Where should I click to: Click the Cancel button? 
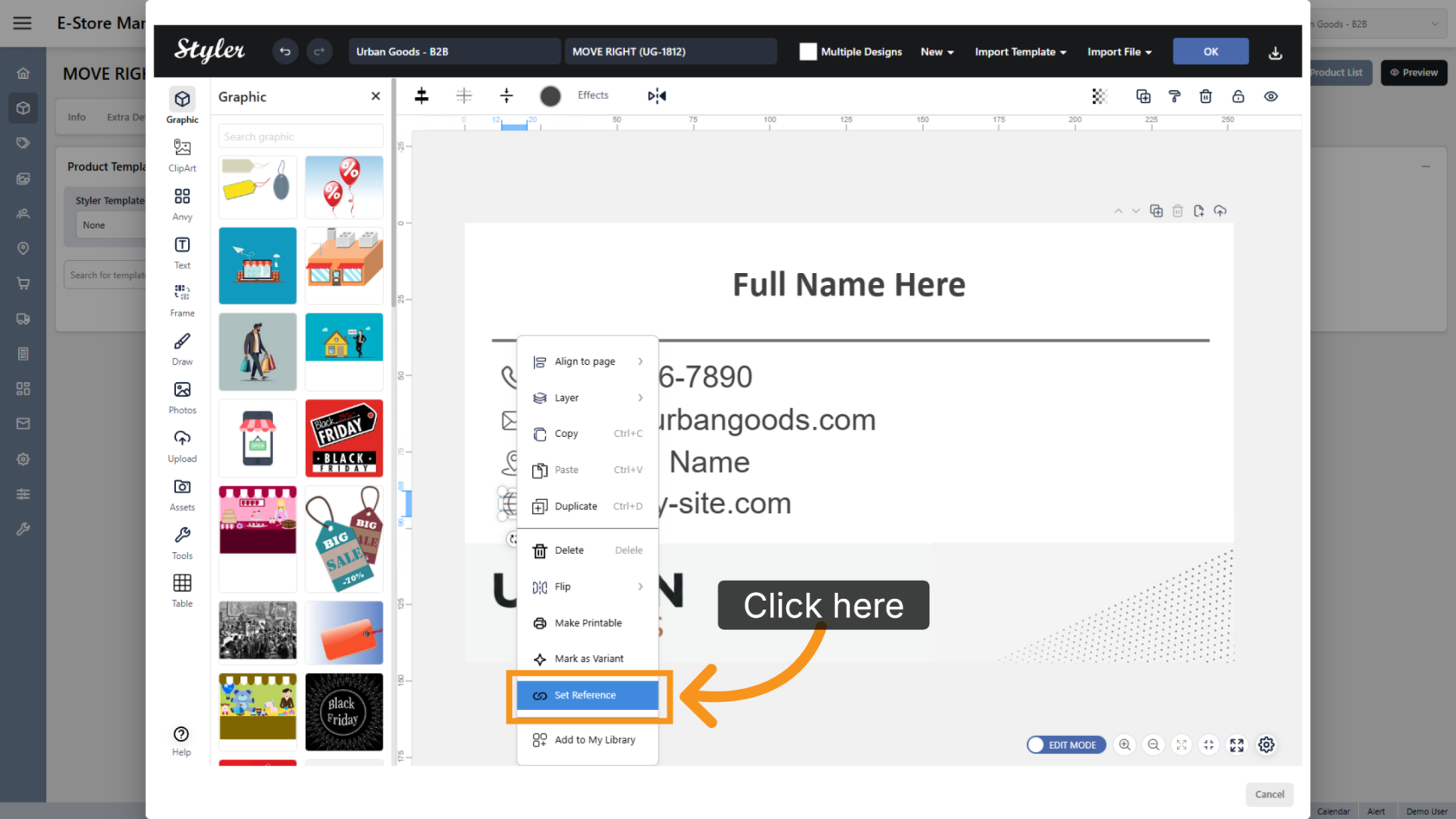point(1270,795)
